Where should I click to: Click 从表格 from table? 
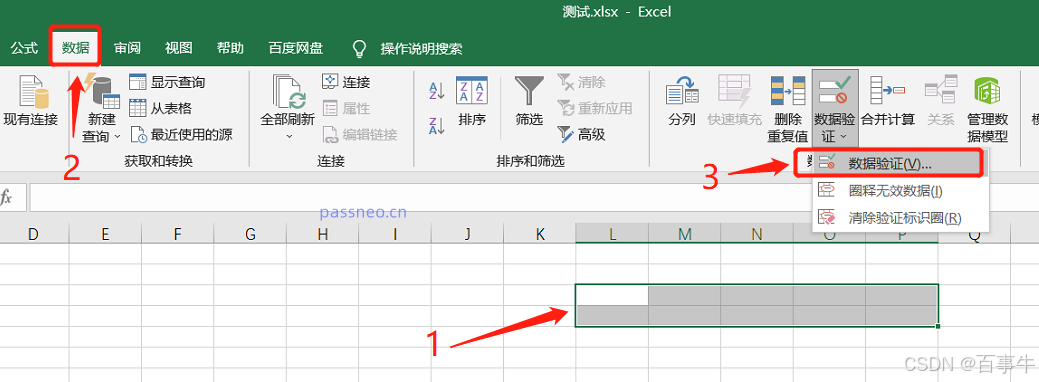tap(160, 108)
